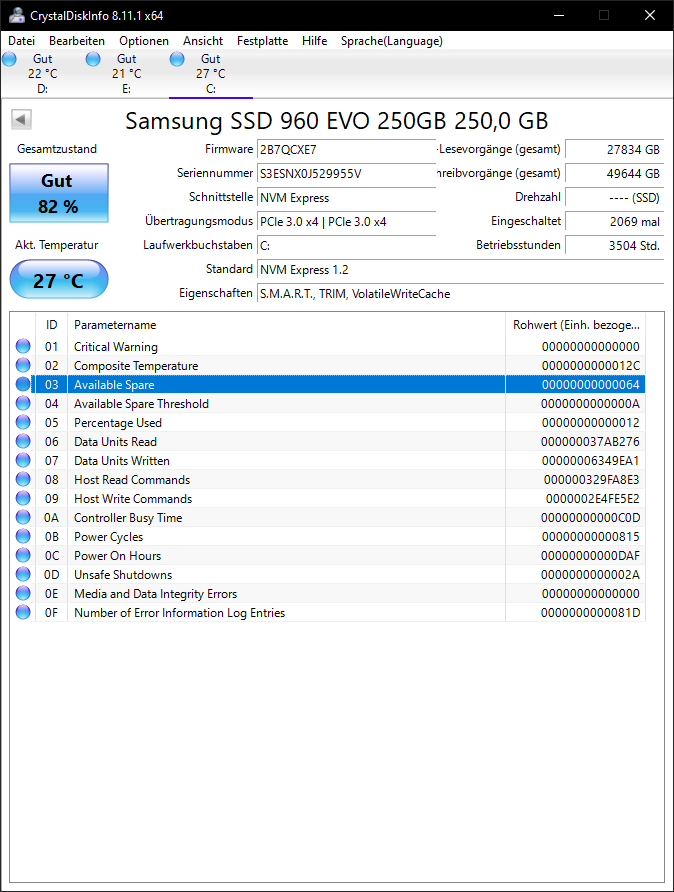This screenshot has width=674, height=892.
Task: Click the status circle for Data Units Written
Action: tap(23, 460)
